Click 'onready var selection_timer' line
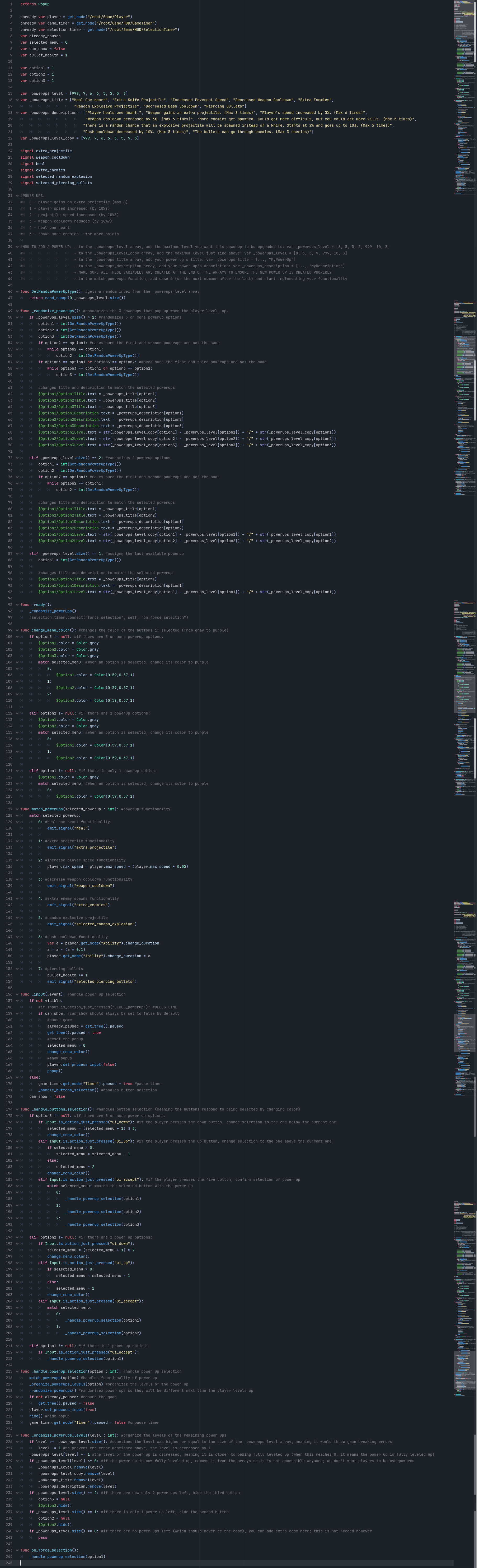Image resolution: width=477 pixels, height=1568 pixels. 99,30
